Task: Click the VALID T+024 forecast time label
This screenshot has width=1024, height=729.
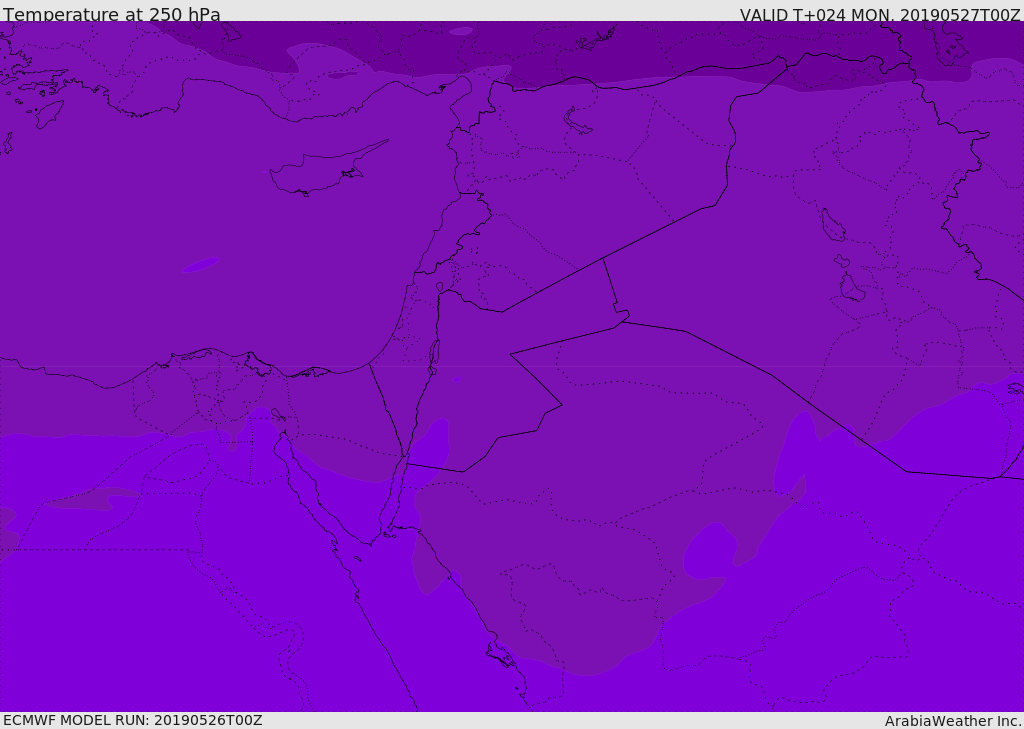Action: pos(879,15)
